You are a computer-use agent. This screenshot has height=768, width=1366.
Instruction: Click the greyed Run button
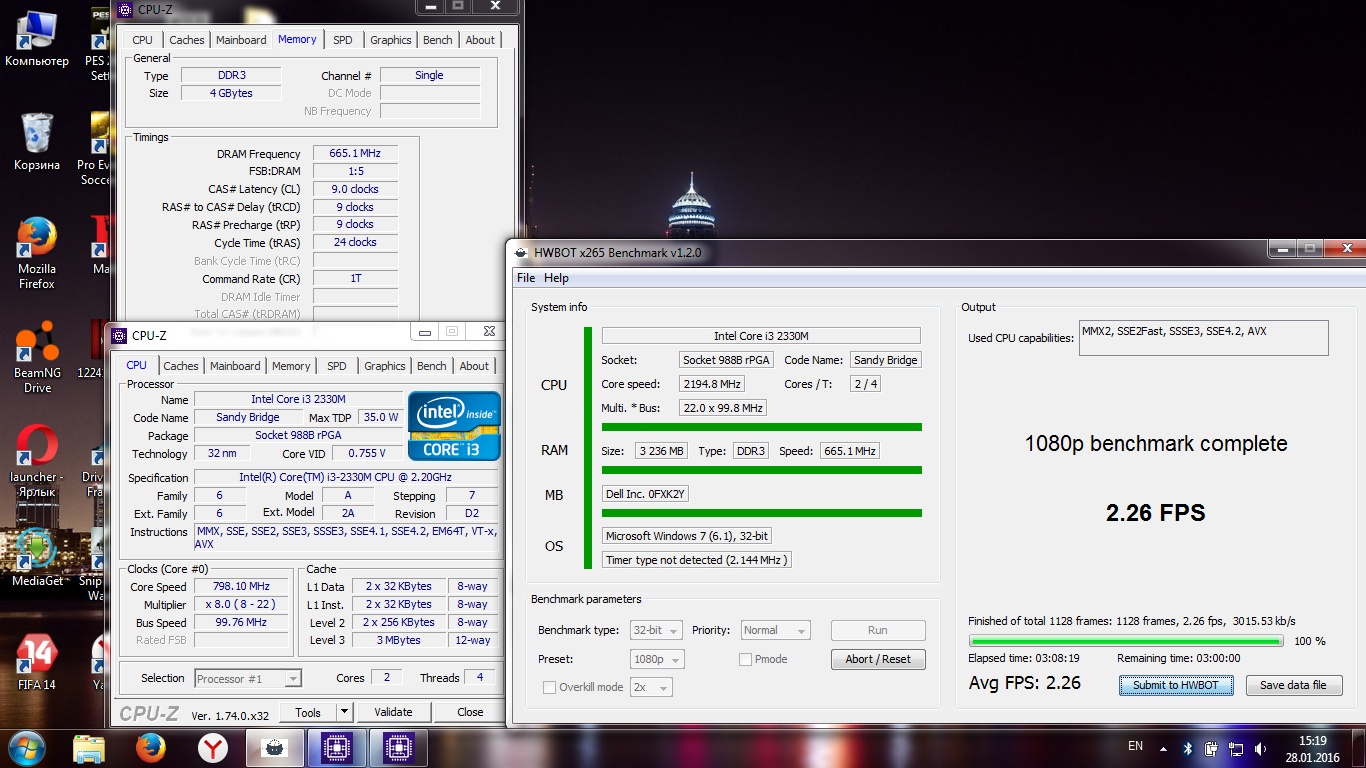tap(878, 630)
